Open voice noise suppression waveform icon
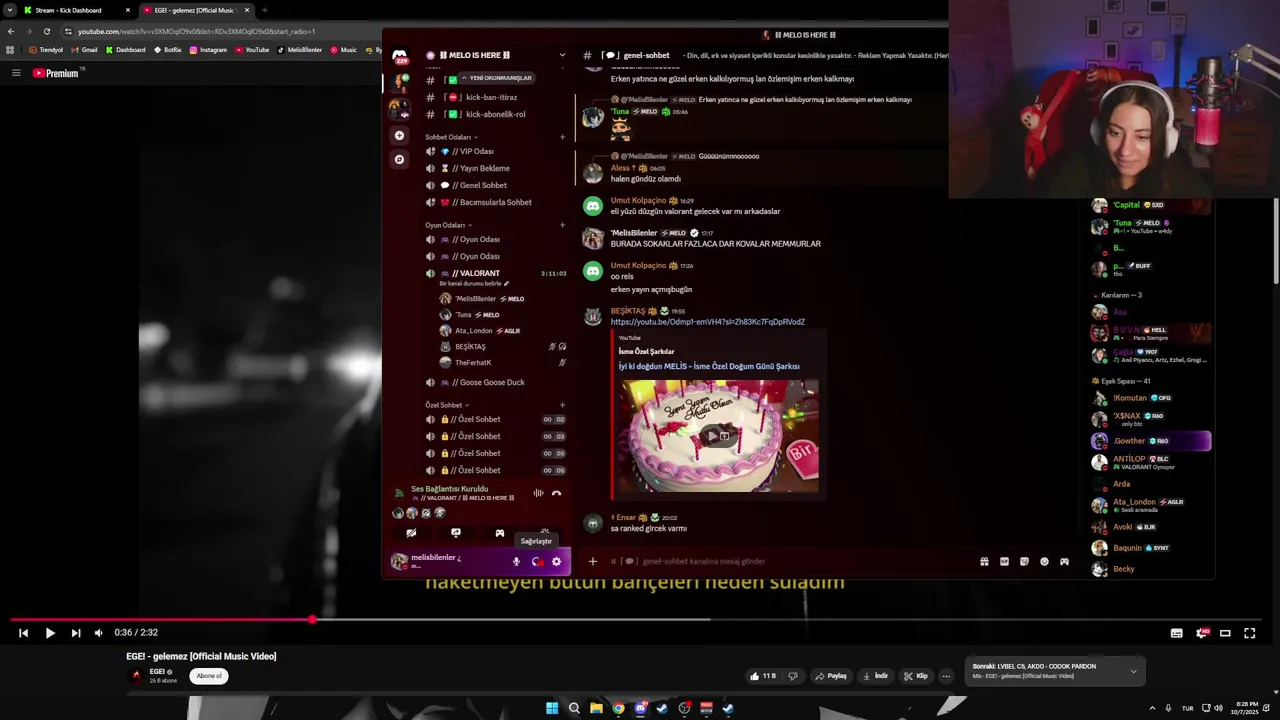Screen dimensions: 1280x720 (538, 492)
